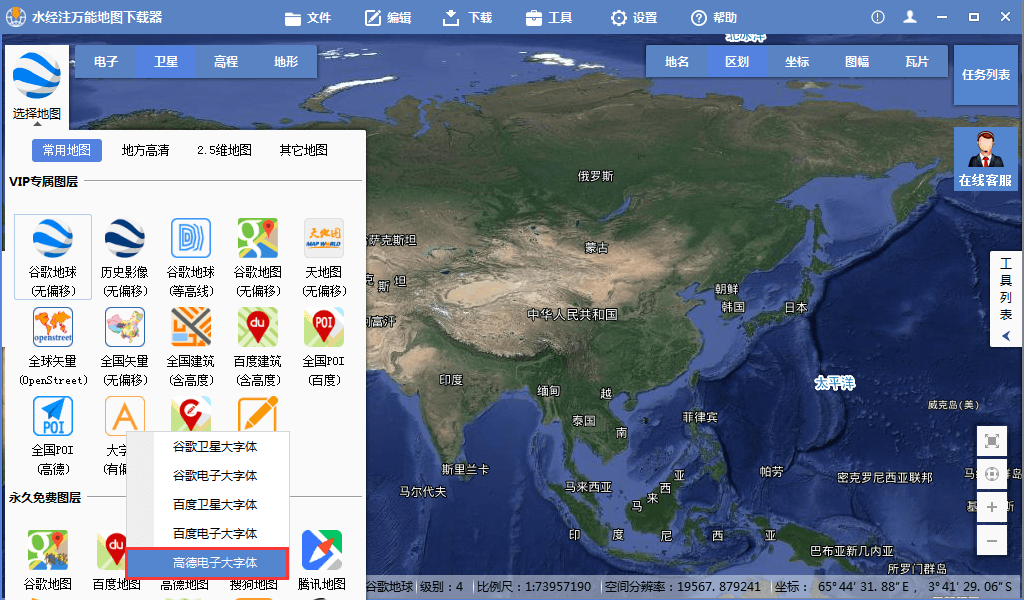The image size is (1024, 600).
Task: Click the orange A large-font map icon
Action: tap(125, 416)
